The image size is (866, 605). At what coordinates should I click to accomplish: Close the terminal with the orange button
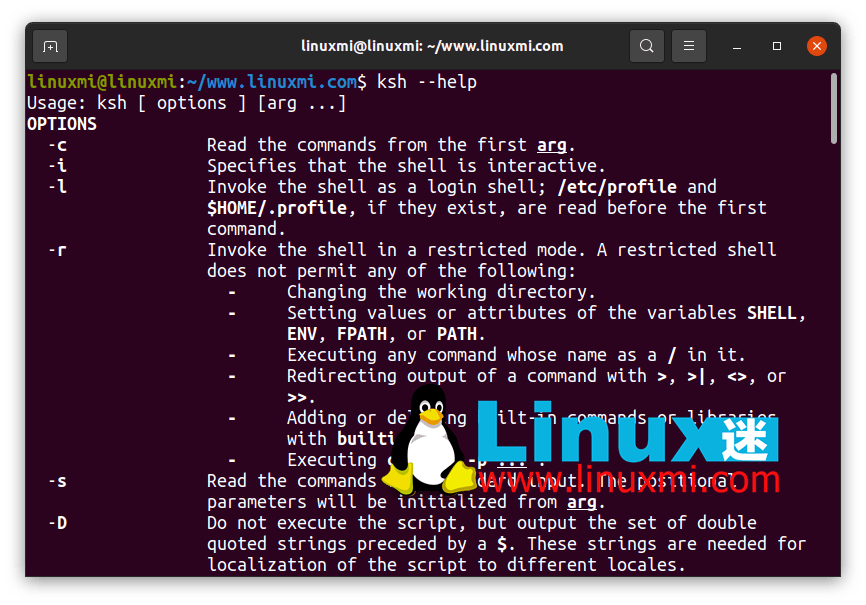pos(817,46)
